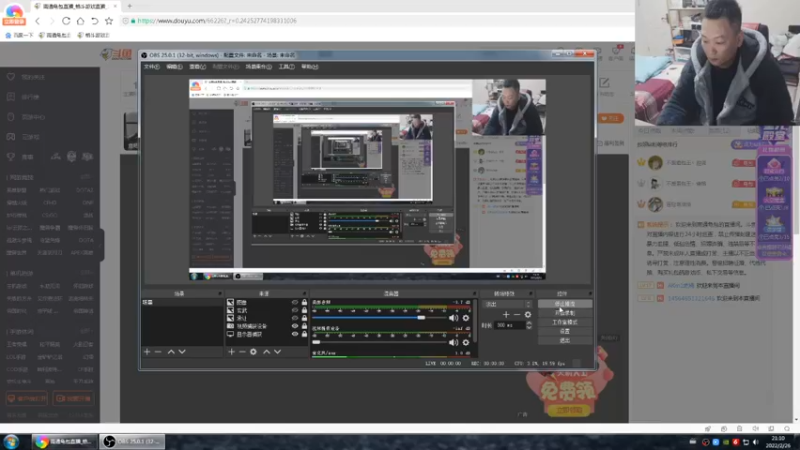Open second mixer track settings gear
Image resolution: width=800 pixels, height=450 pixels.
coord(466,342)
